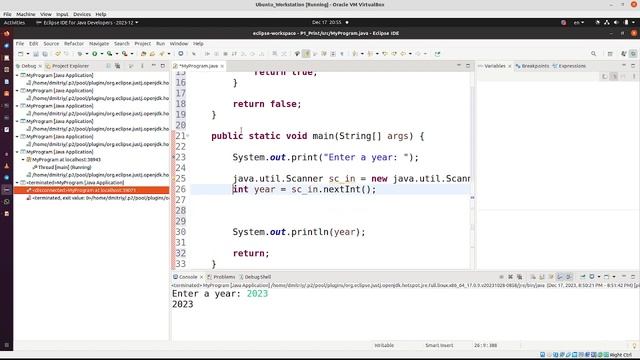Click the Terminate debug toolbar icon
This screenshot has height=360, width=640.
tap(225, 54)
